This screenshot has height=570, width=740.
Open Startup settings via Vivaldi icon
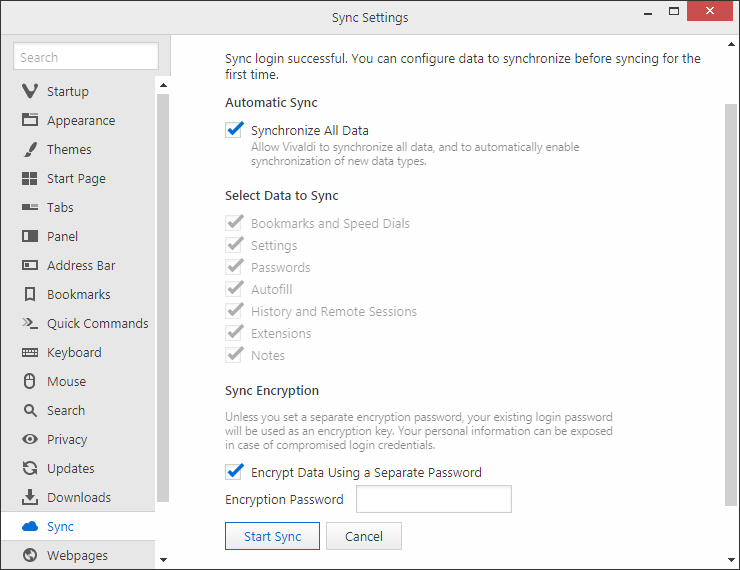pyautogui.click(x=30, y=91)
